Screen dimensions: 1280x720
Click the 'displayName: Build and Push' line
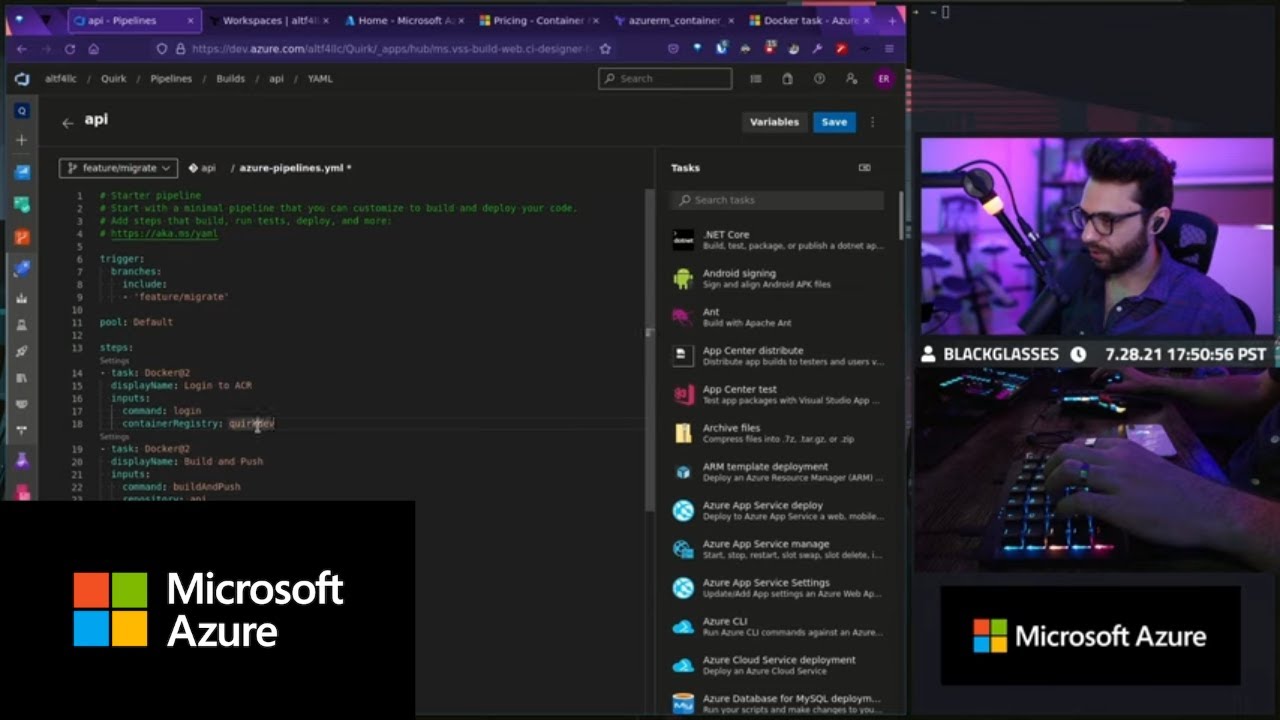click(x=187, y=462)
